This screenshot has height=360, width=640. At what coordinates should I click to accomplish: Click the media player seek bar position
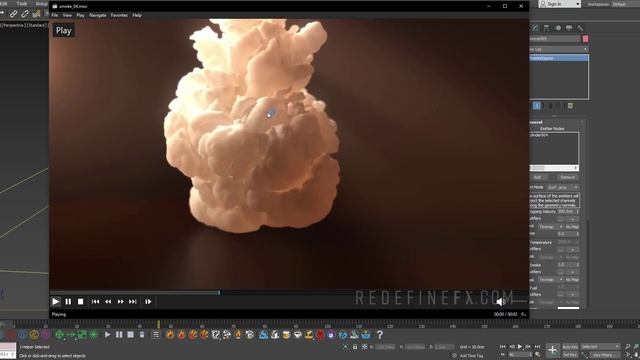(x=219, y=292)
